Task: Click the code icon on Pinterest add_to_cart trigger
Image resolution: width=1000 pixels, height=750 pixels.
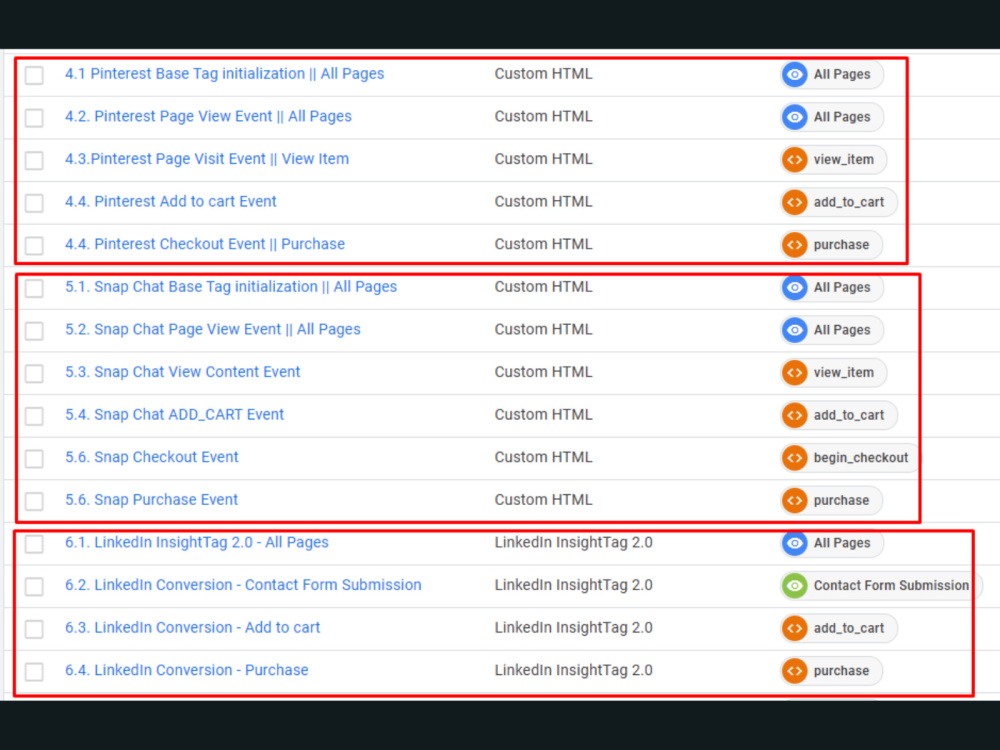Action: [794, 201]
